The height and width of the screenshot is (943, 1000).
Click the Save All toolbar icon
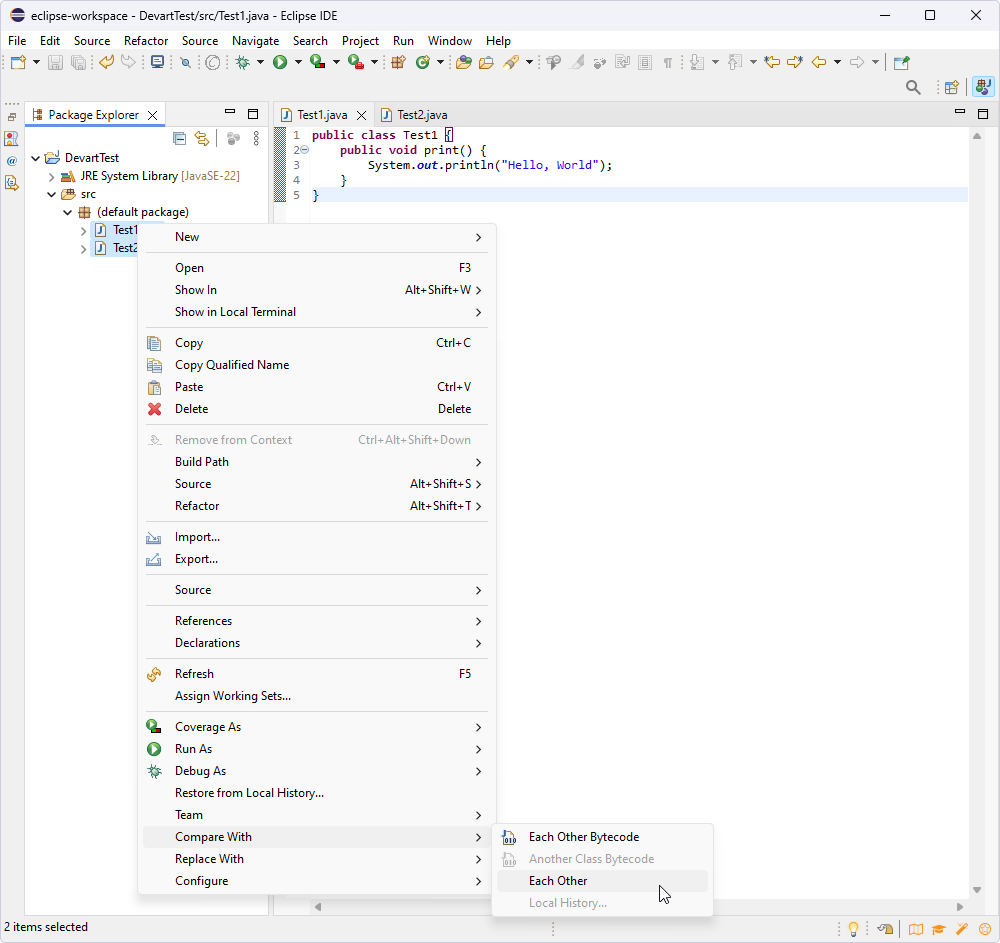pos(78,62)
